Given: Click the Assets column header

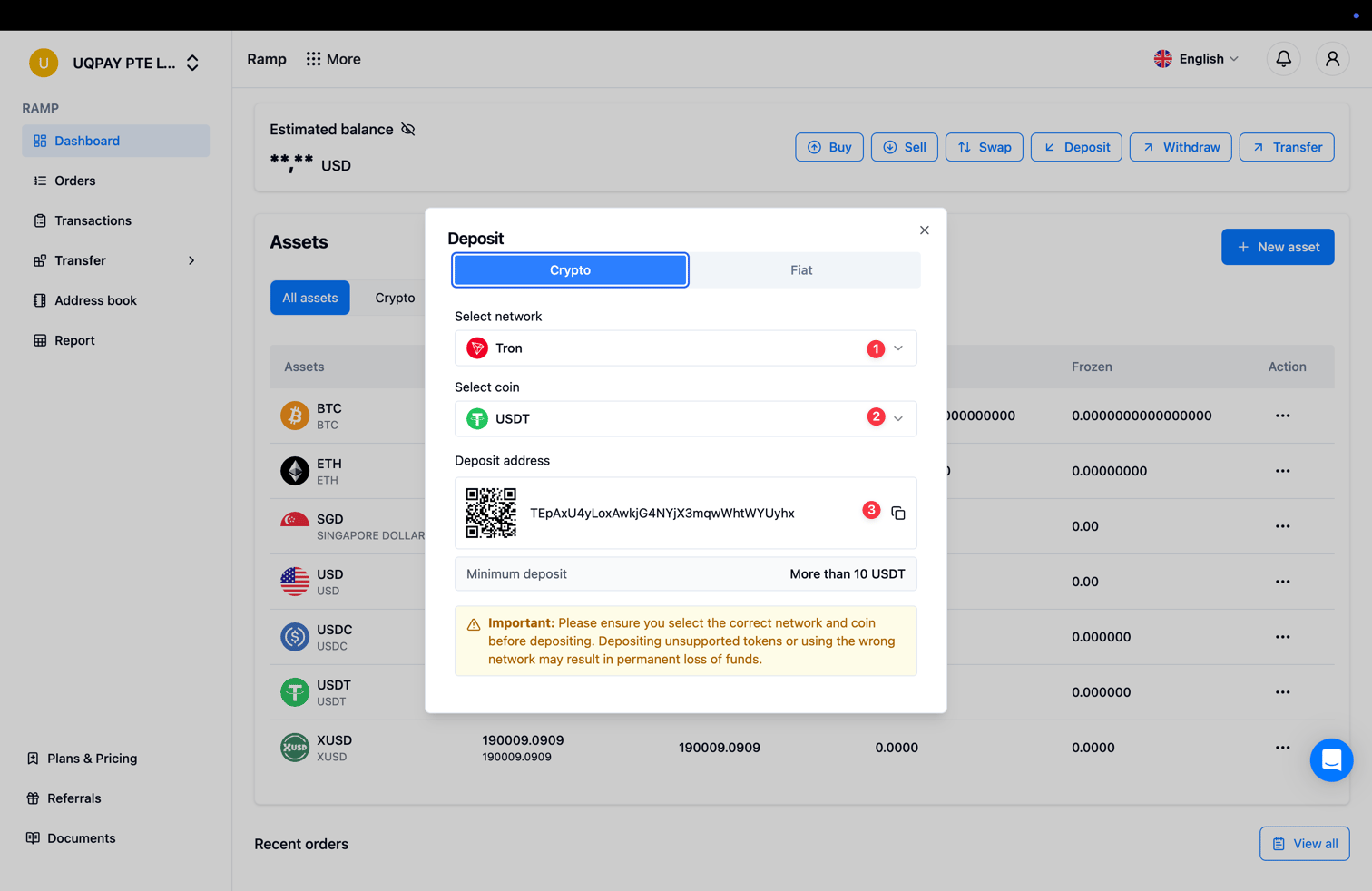Looking at the screenshot, I should pyautogui.click(x=304, y=367).
